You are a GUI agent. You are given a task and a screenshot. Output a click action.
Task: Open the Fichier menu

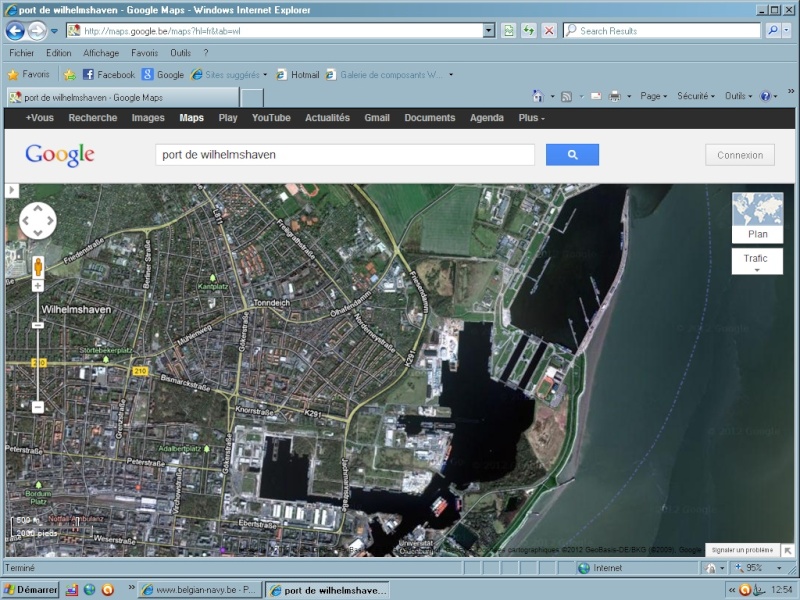pyautogui.click(x=21, y=53)
